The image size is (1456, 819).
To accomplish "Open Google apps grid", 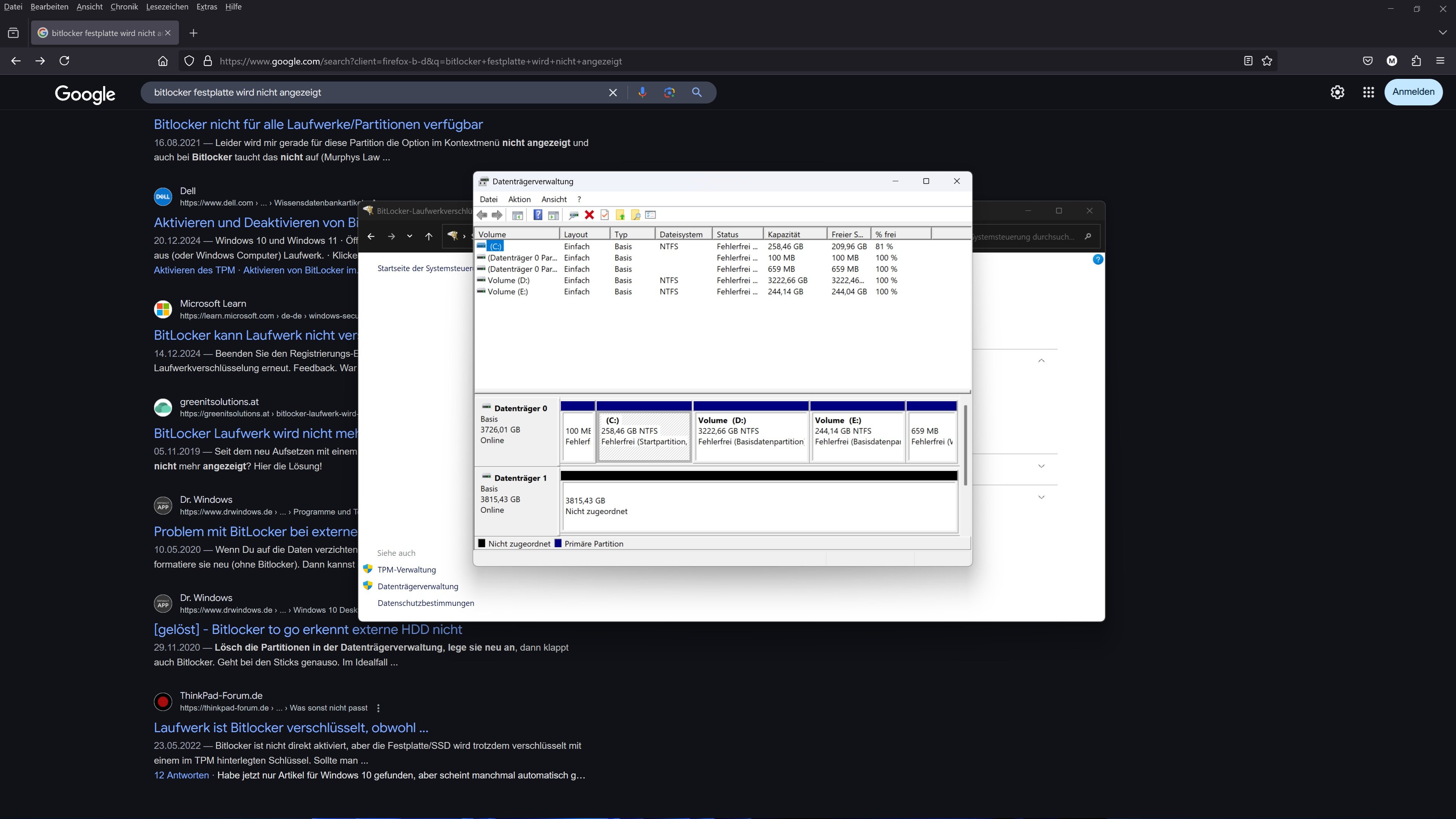I will (1368, 92).
